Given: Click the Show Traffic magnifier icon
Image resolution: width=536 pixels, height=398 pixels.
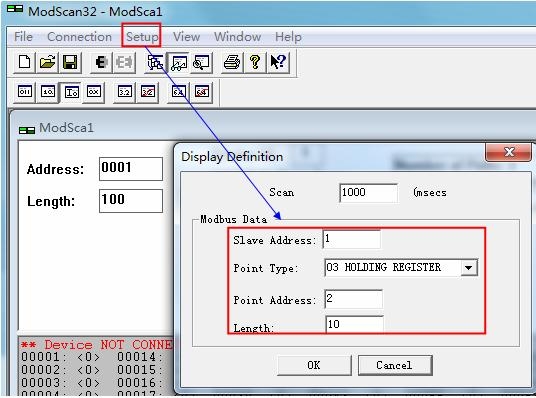Looking at the screenshot, I should 201,62.
